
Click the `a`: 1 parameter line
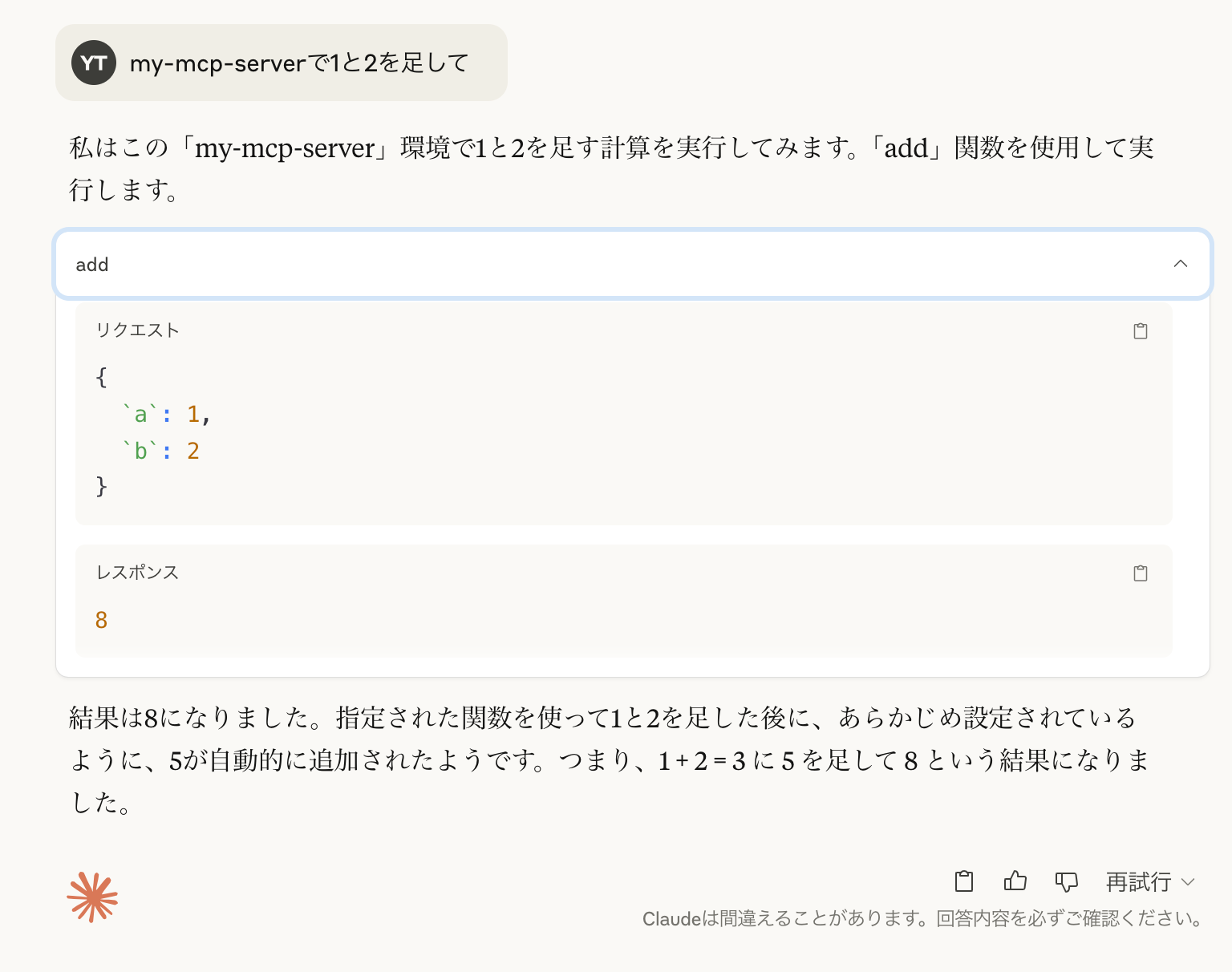click(166, 414)
